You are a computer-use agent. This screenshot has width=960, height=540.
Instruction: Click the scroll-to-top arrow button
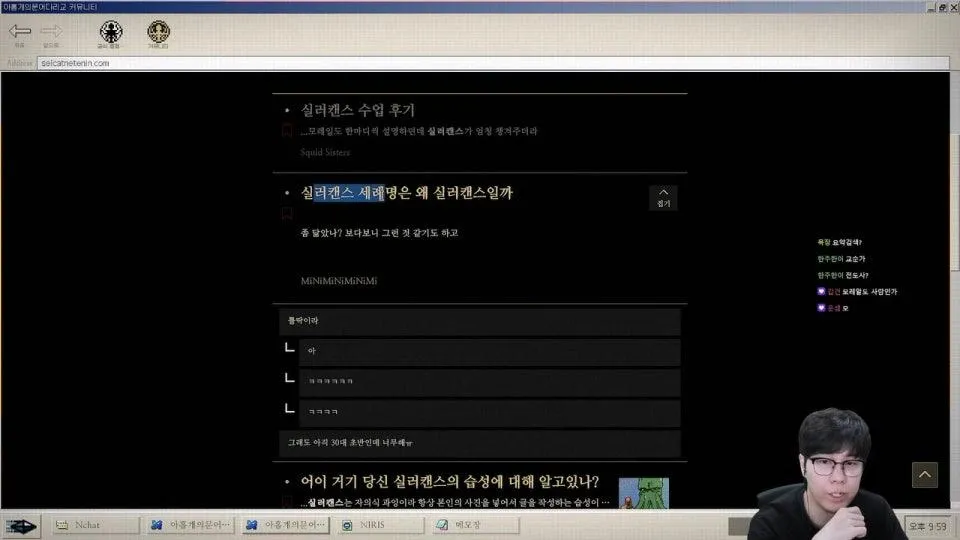[924, 475]
